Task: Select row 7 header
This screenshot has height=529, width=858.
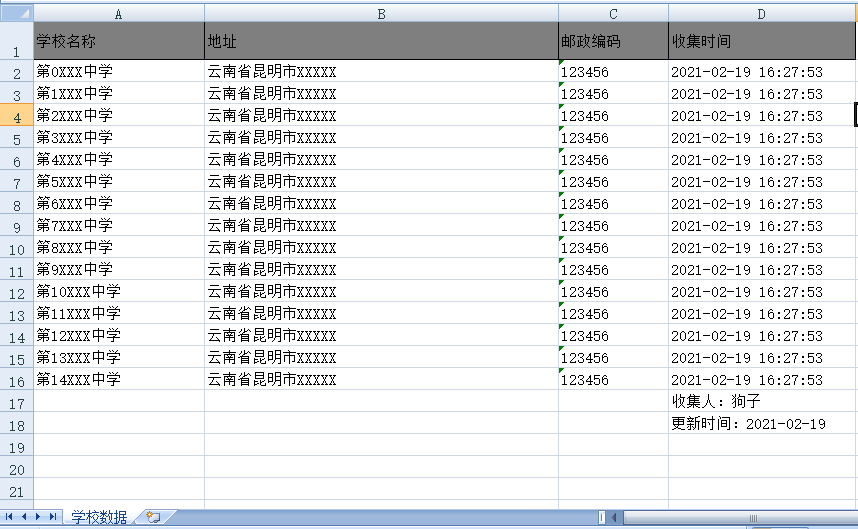Action: [x=17, y=181]
